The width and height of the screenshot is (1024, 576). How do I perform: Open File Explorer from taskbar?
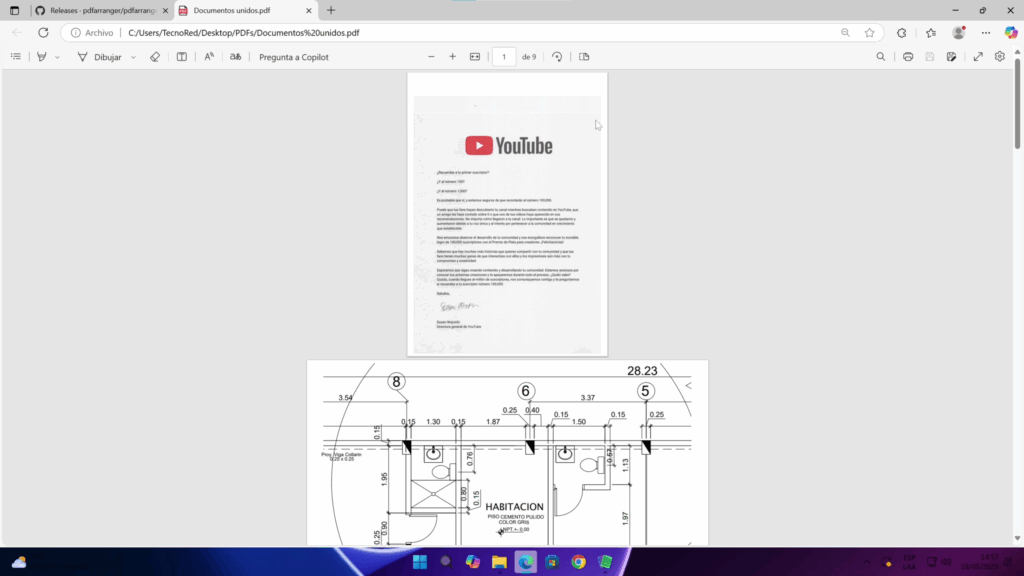(500, 562)
